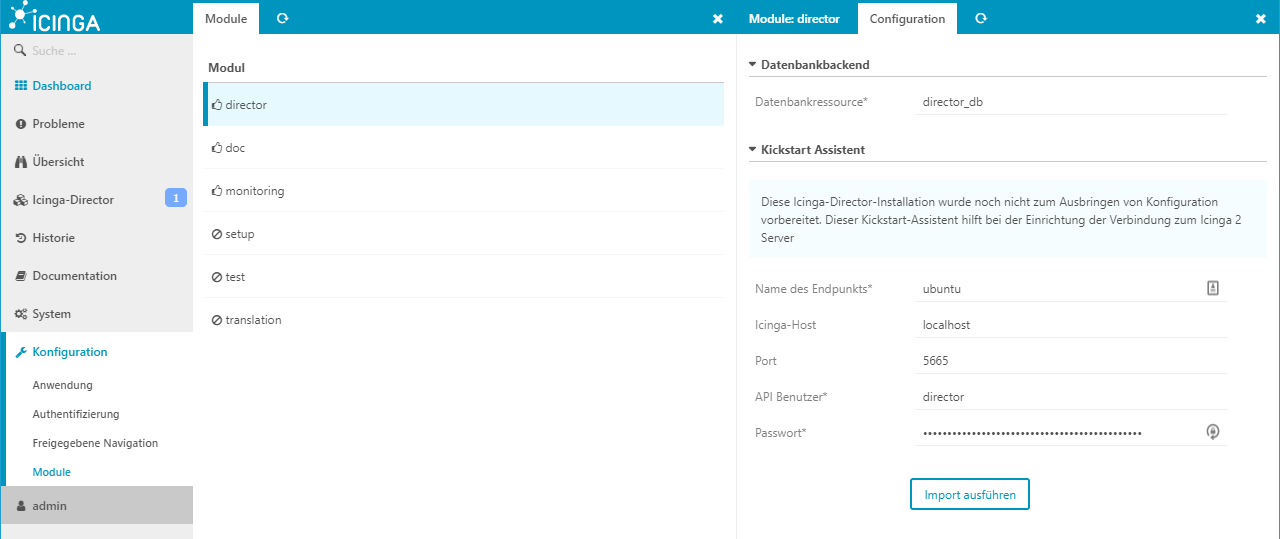Click the icon beside the Passwort field

pos(1212,432)
